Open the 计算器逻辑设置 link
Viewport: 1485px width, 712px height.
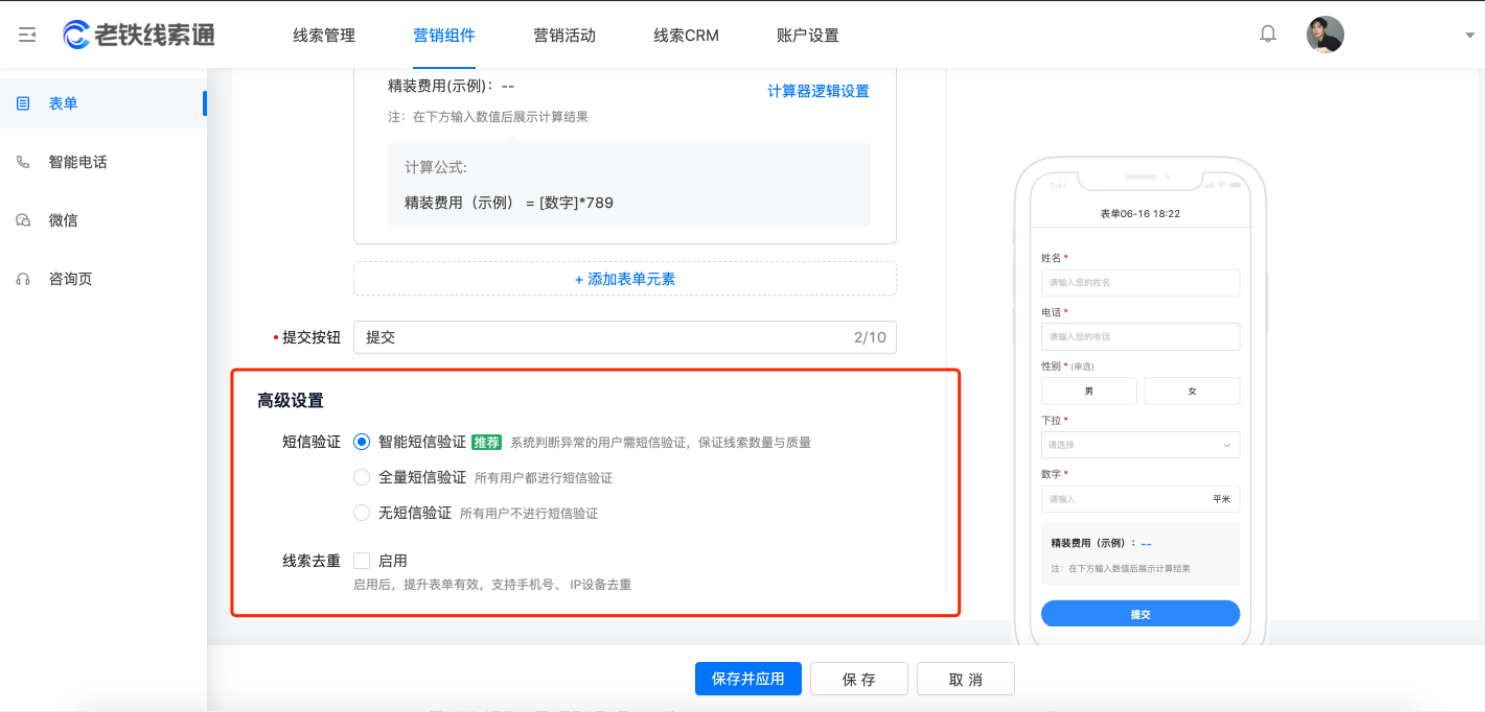point(817,90)
